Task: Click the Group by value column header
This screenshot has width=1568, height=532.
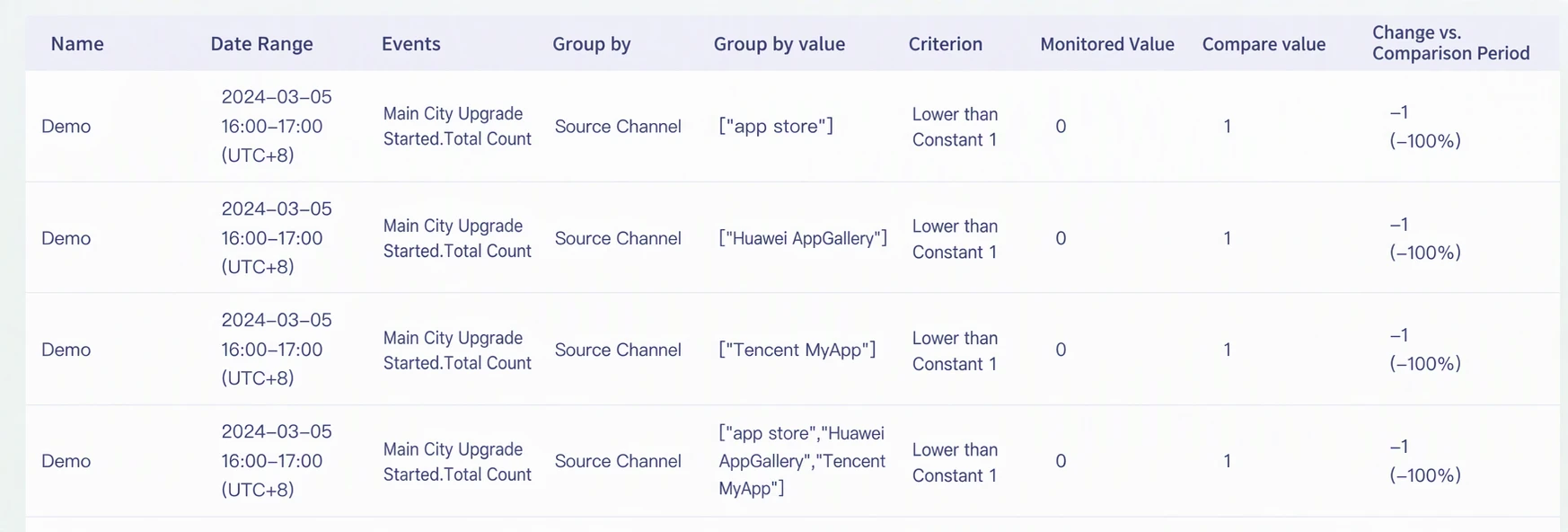Action: click(x=779, y=44)
